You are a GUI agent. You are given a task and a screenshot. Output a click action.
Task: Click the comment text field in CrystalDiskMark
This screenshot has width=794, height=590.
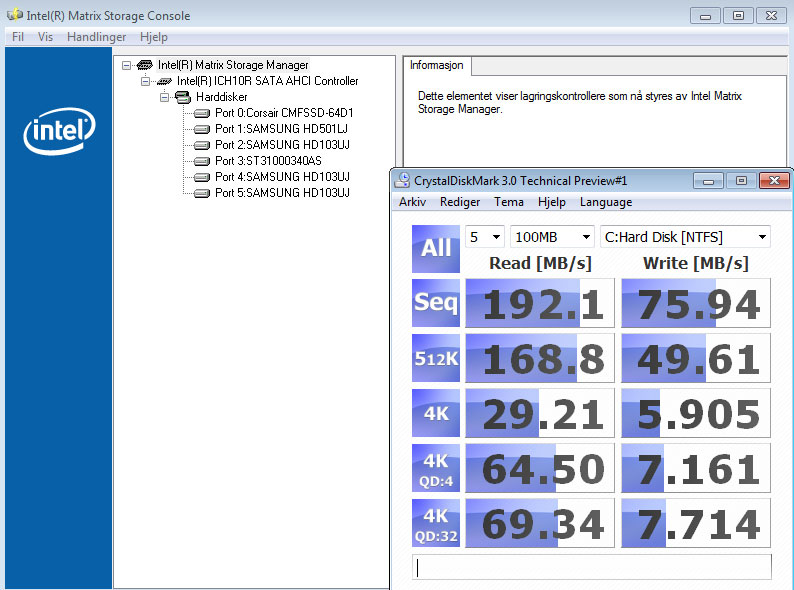point(591,567)
